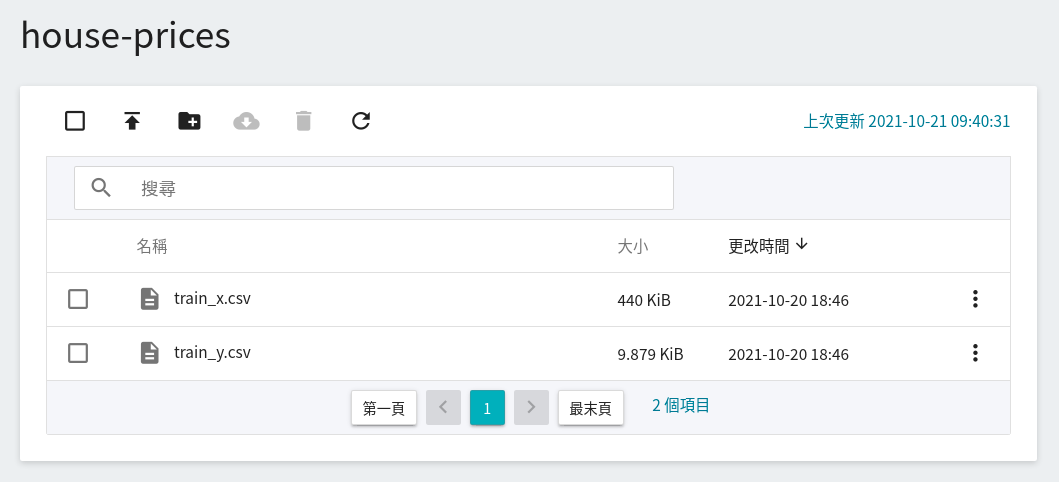Viewport: 1059px width, 482px height.
Task: Click the trash delete icon
Action: tap(304, 121)
